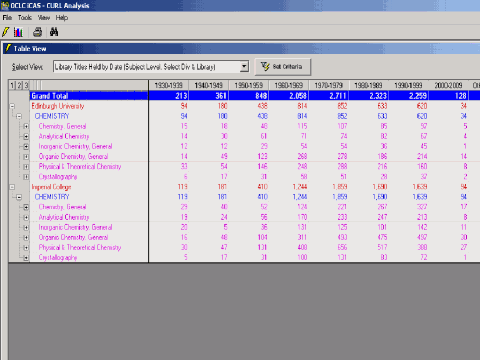Image resolution: width=480 pixels, height=360 pixels.
Task: Open the bar chart view icon
Action: pos(18,32)
